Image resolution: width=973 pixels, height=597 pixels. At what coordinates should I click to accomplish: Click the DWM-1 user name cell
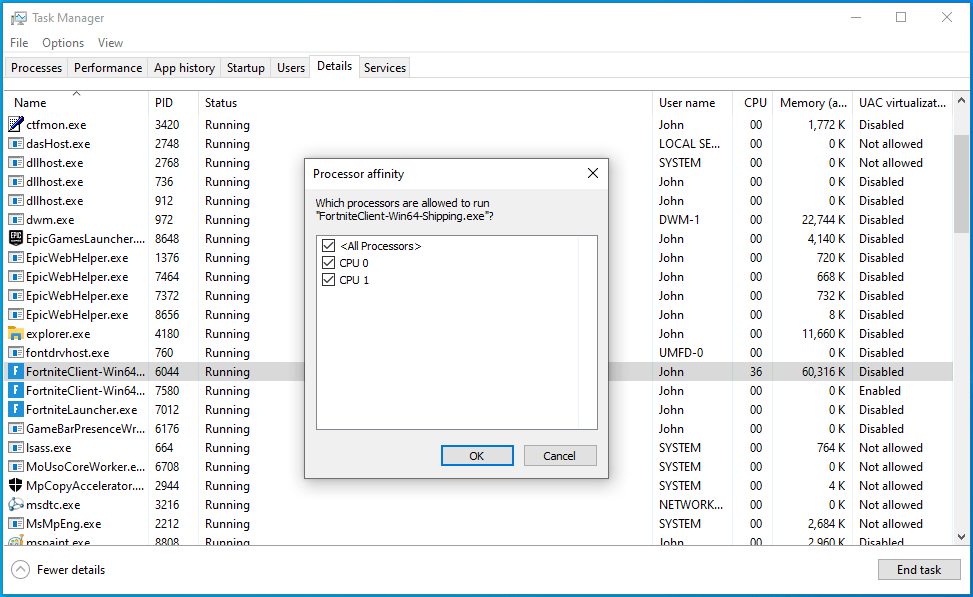(679, 220)
